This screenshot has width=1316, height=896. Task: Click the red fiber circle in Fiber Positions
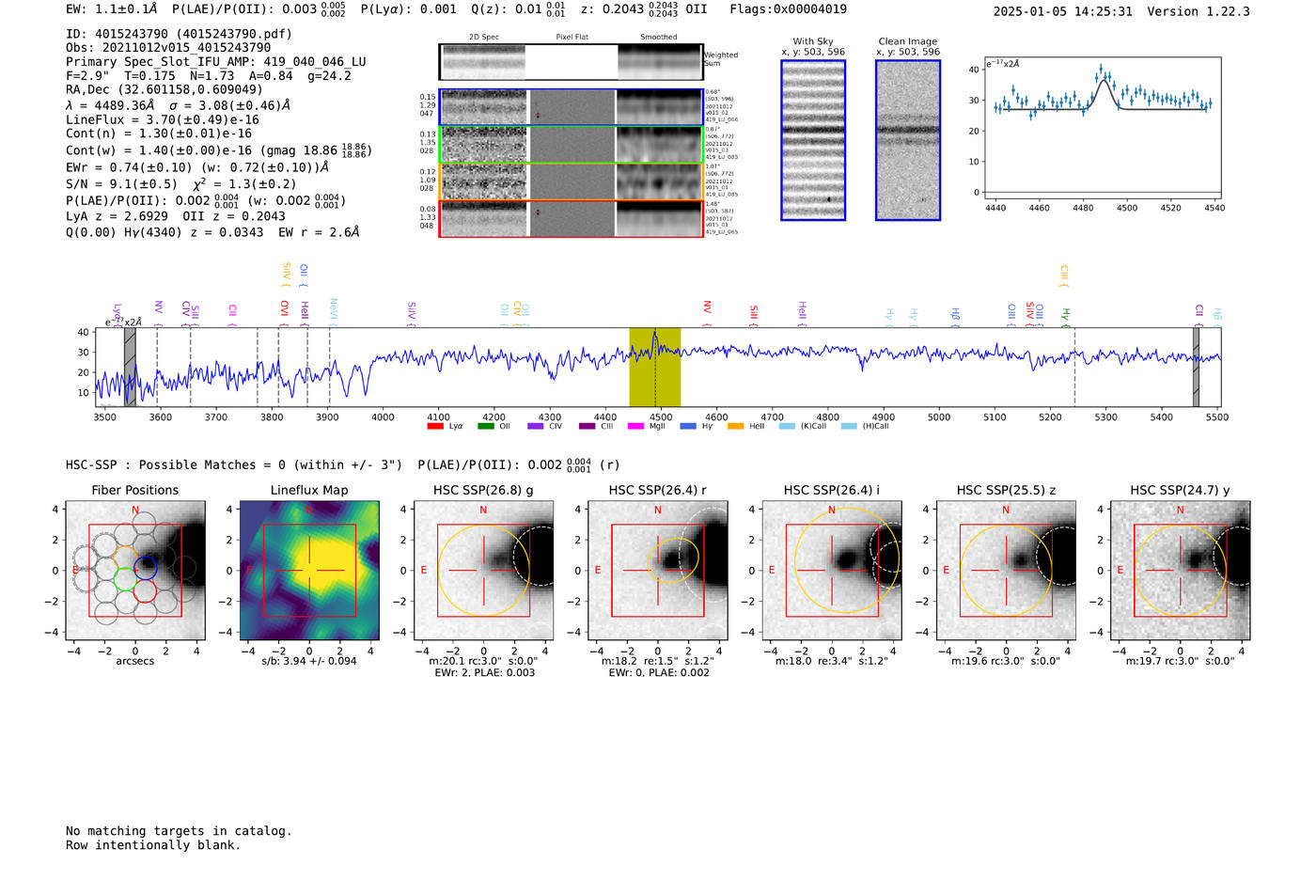[145, 590]
